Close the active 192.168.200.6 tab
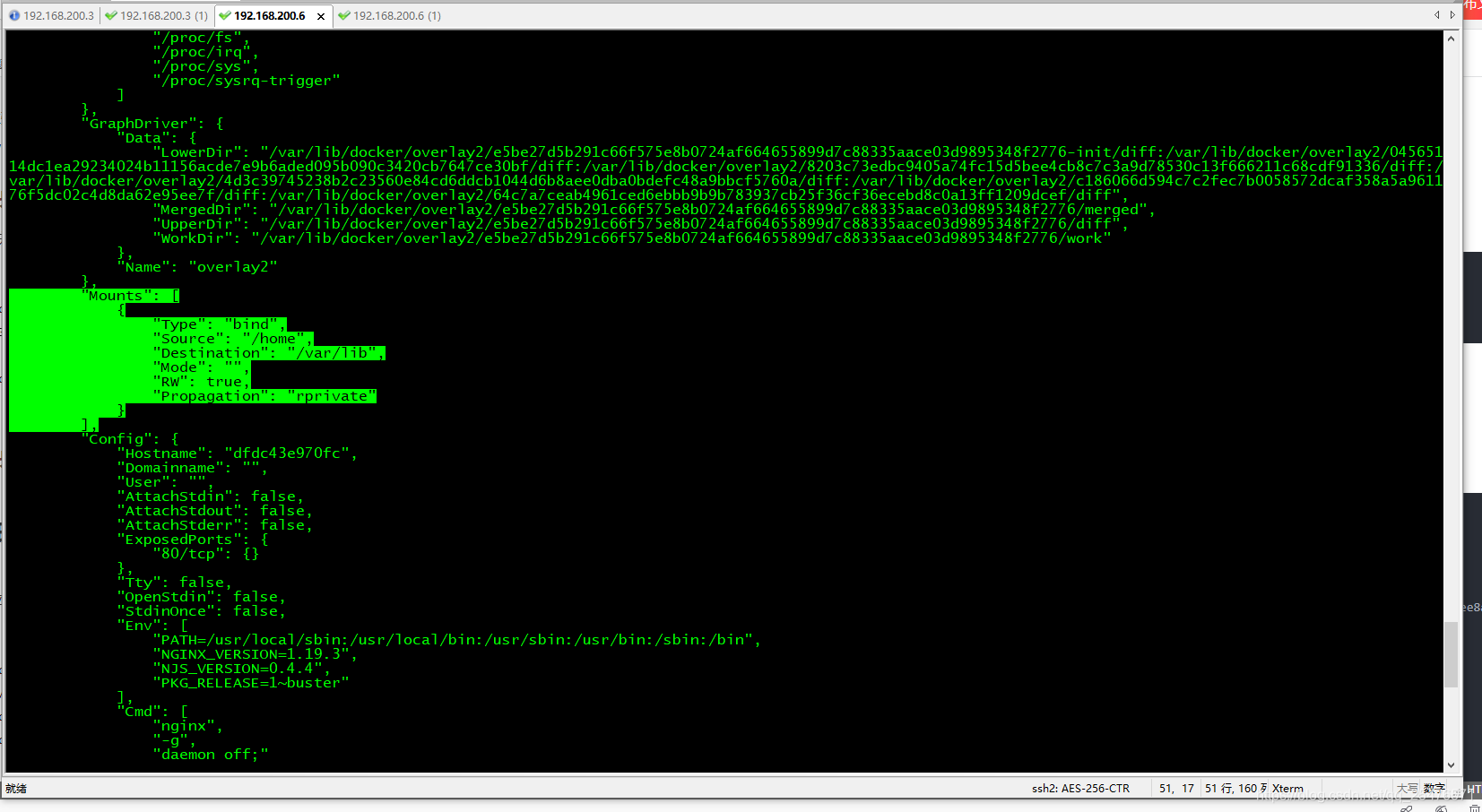 [321, 16]
